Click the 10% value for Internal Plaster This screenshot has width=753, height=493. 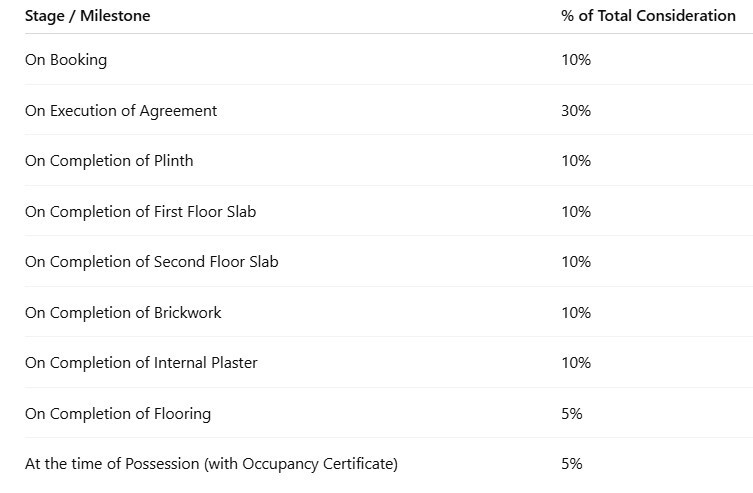pos(576,363)
